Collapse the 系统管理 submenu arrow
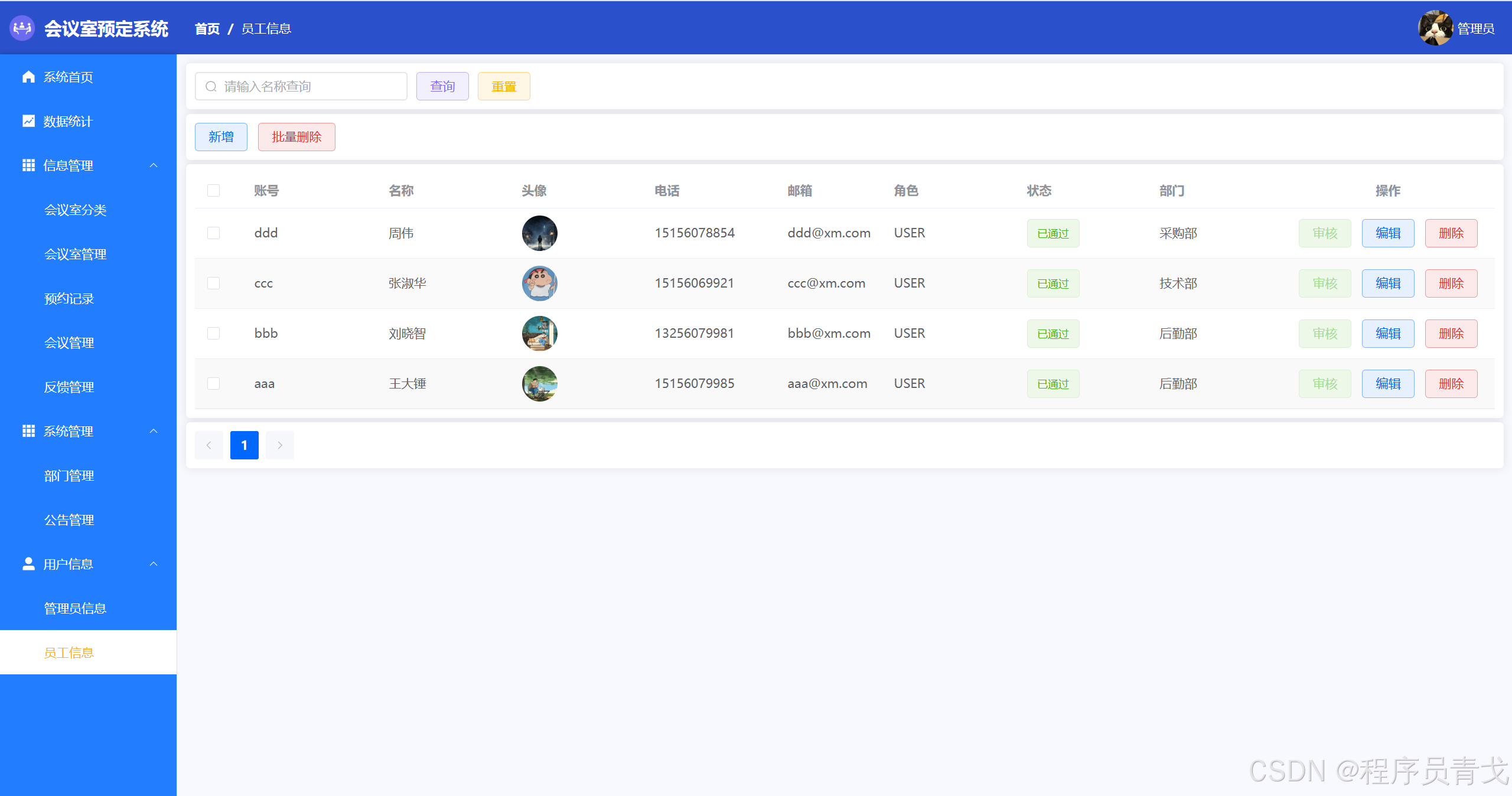The height and width of the screenshot is (796, 1512). [154, 431]
